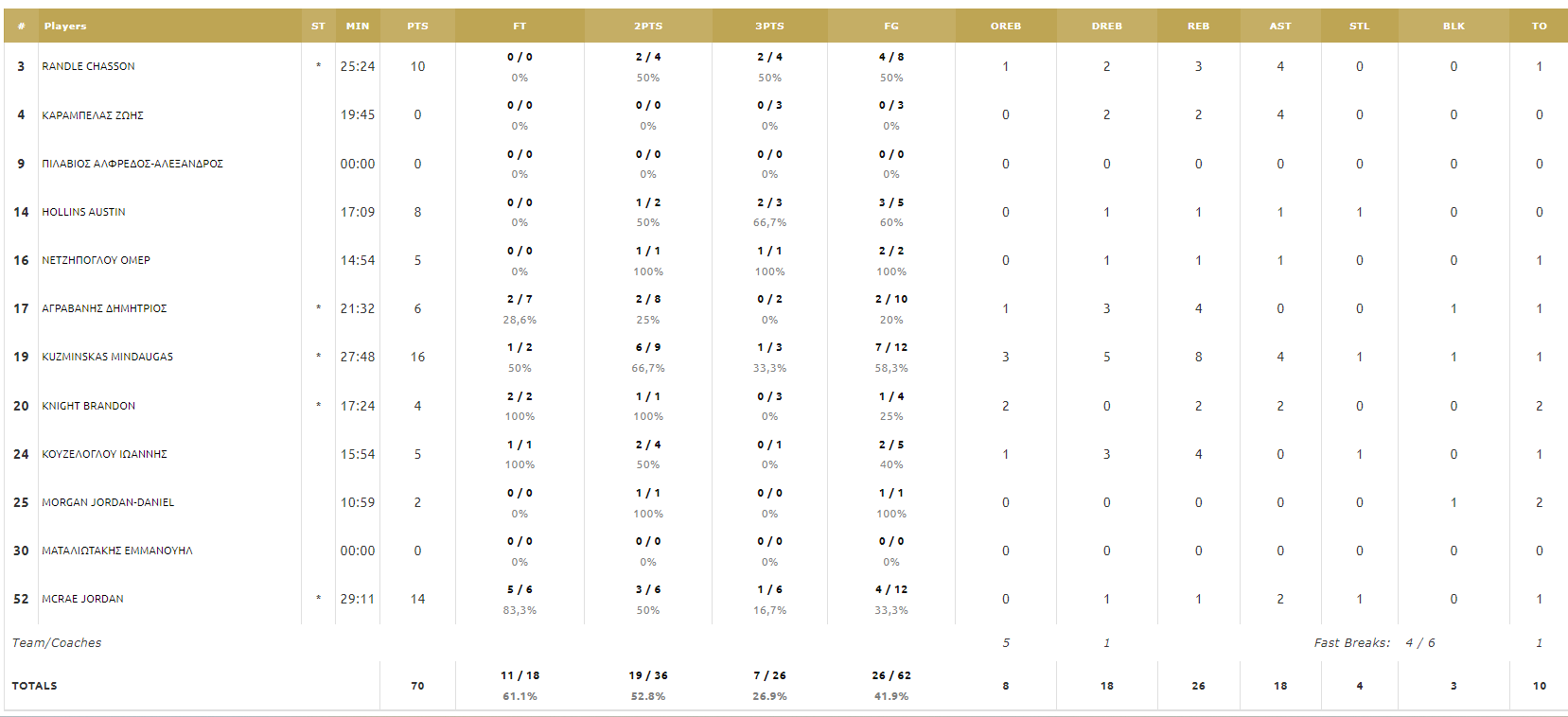The image size is (1568, 717).
Task: Select MCRAE JORDAN player name
Action: [x=82, y=599]
